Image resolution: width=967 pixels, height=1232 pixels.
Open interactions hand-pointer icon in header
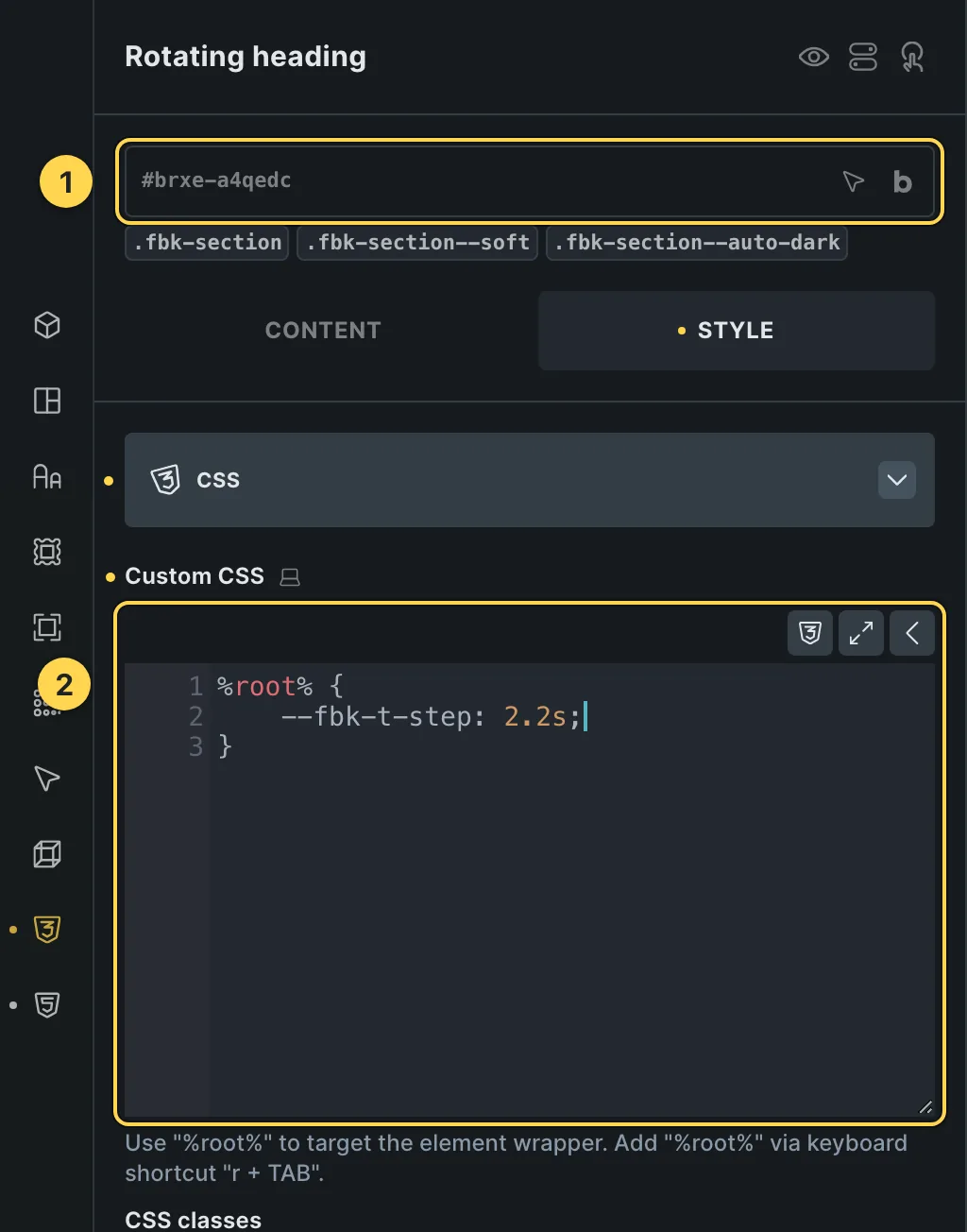pyautogui.click(x=912, y=58)
